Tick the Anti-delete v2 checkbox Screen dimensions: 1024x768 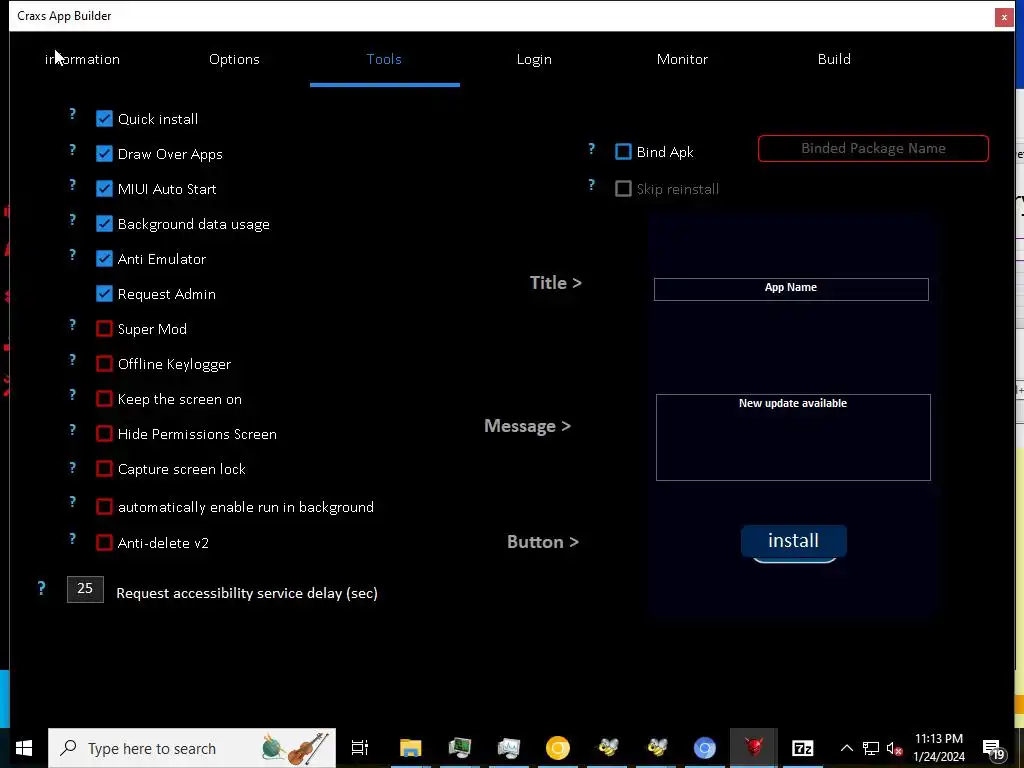[104, 543]
